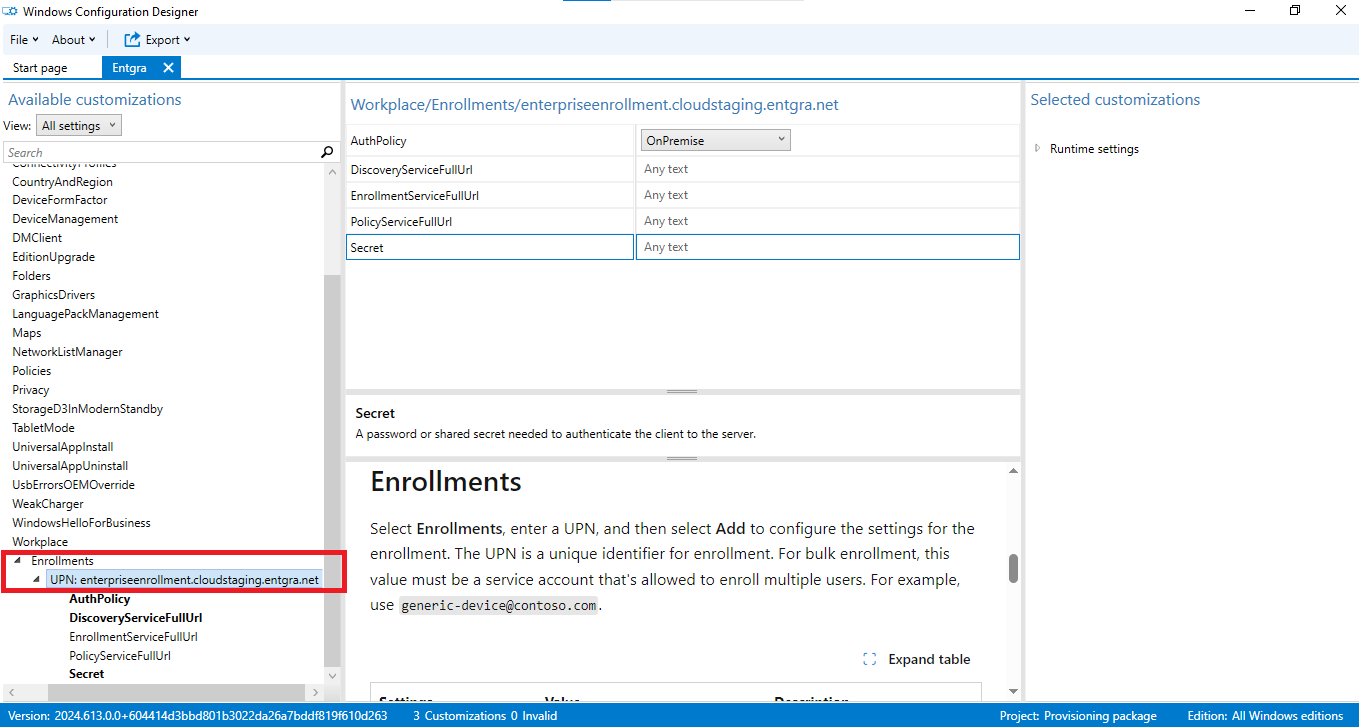Expand Runtime settings in Selected customizations
1359x727 pixels.
tap(1038, 148)
